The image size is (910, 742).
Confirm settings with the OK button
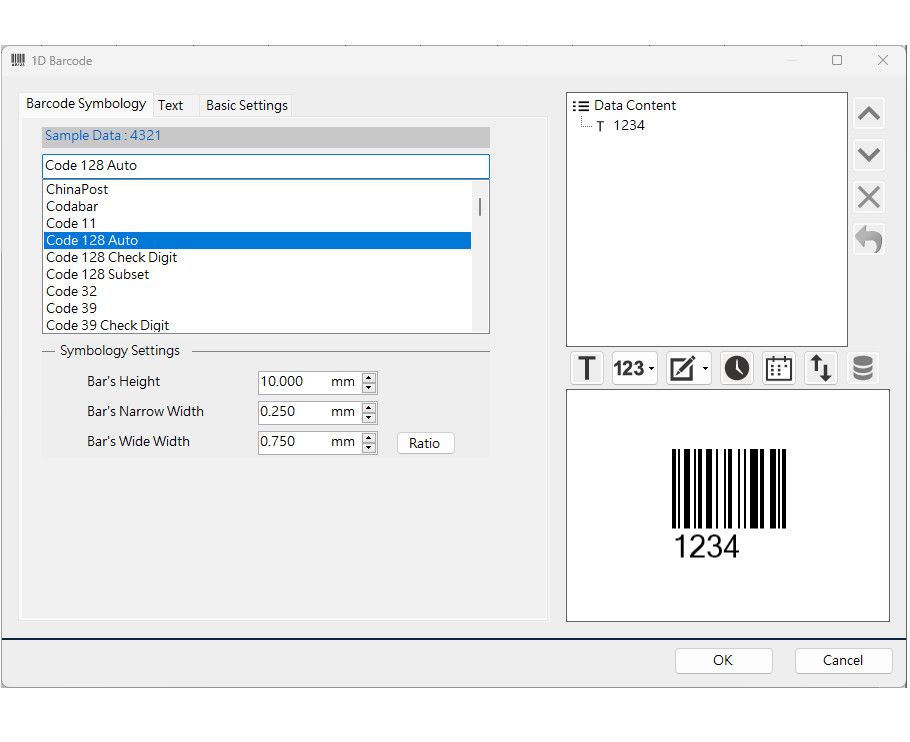(x=723, y=661)
